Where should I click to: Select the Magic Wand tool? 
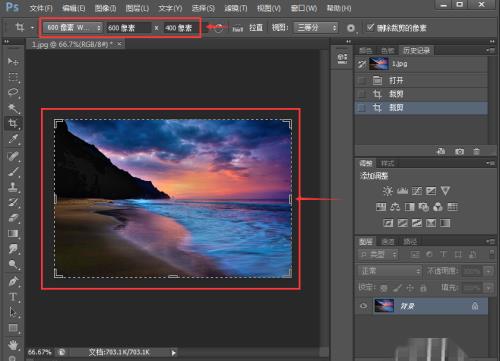[x=13, y=108]
